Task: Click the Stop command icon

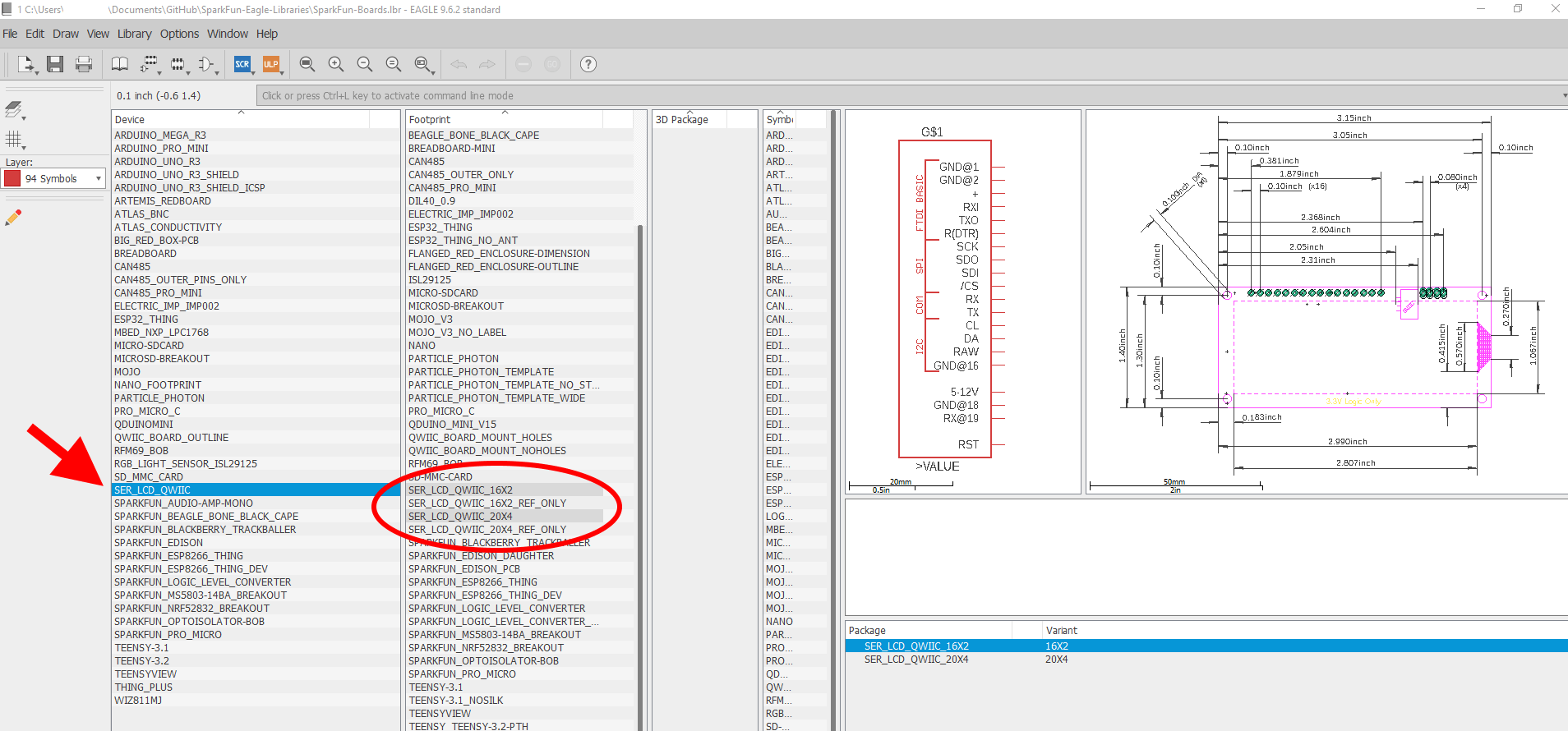Action: 523,64
